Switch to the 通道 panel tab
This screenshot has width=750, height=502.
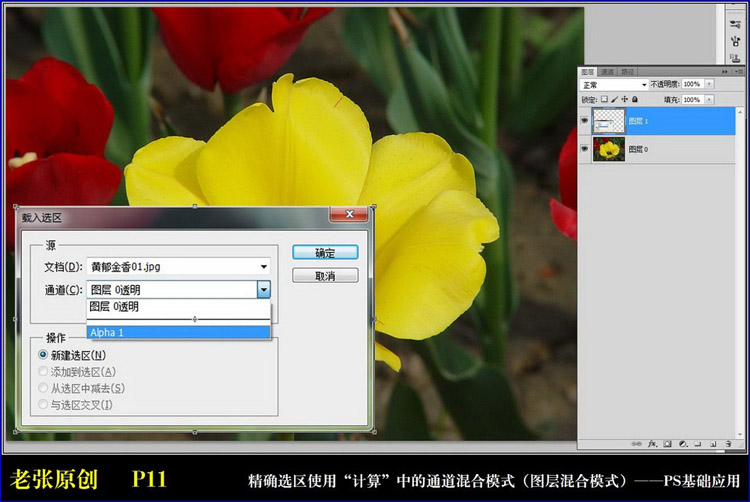(x=607, y=72)
